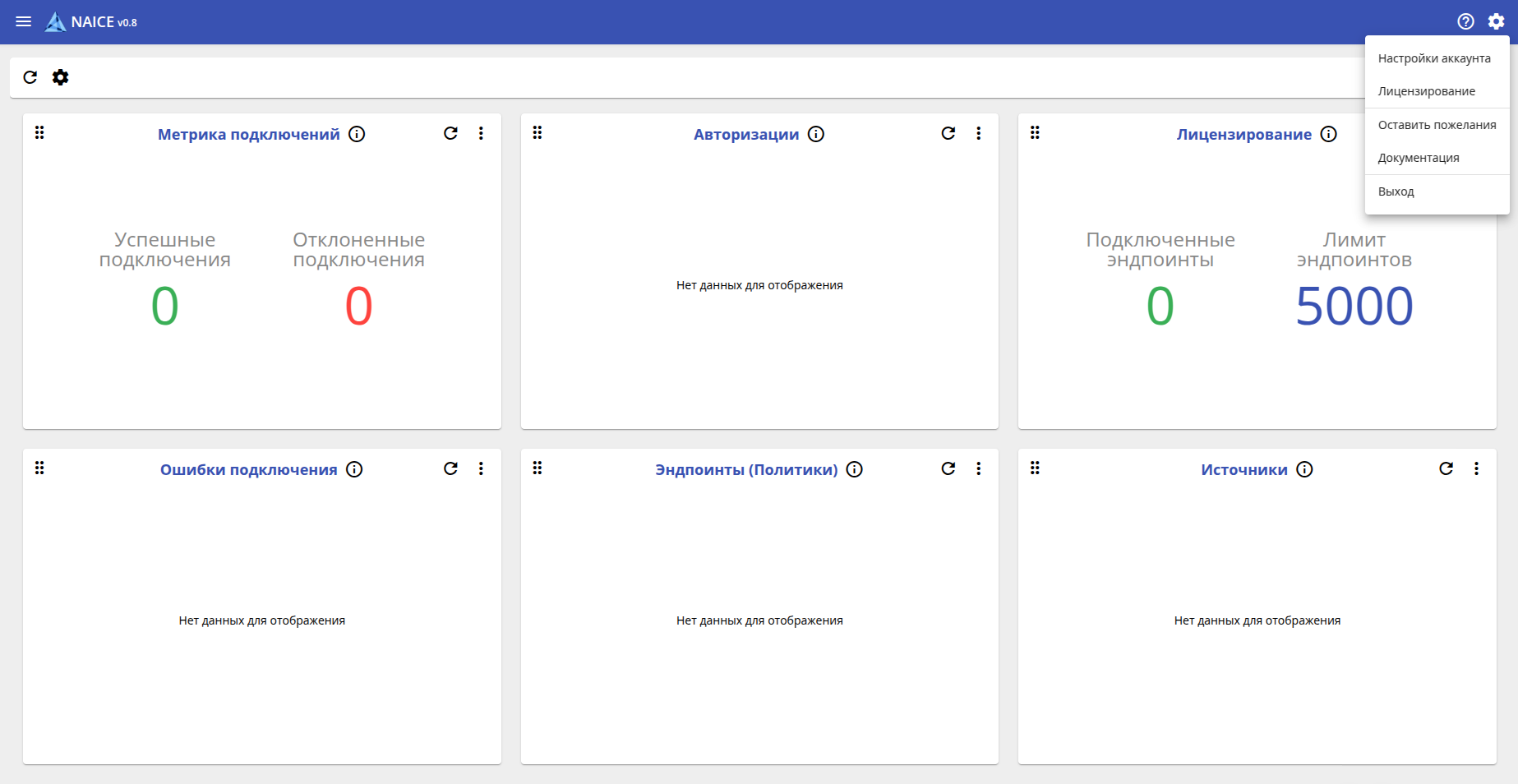Click the help question mark icon
The width and height of the screenshot is (1518, 784).
pos(1465,21)
